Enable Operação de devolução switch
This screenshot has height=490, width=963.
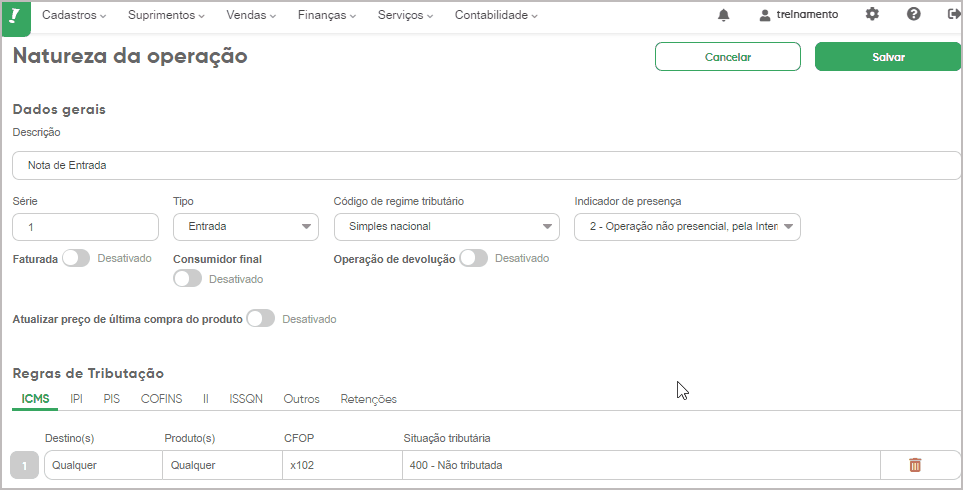pyautogui.click(x=474, y=258)
